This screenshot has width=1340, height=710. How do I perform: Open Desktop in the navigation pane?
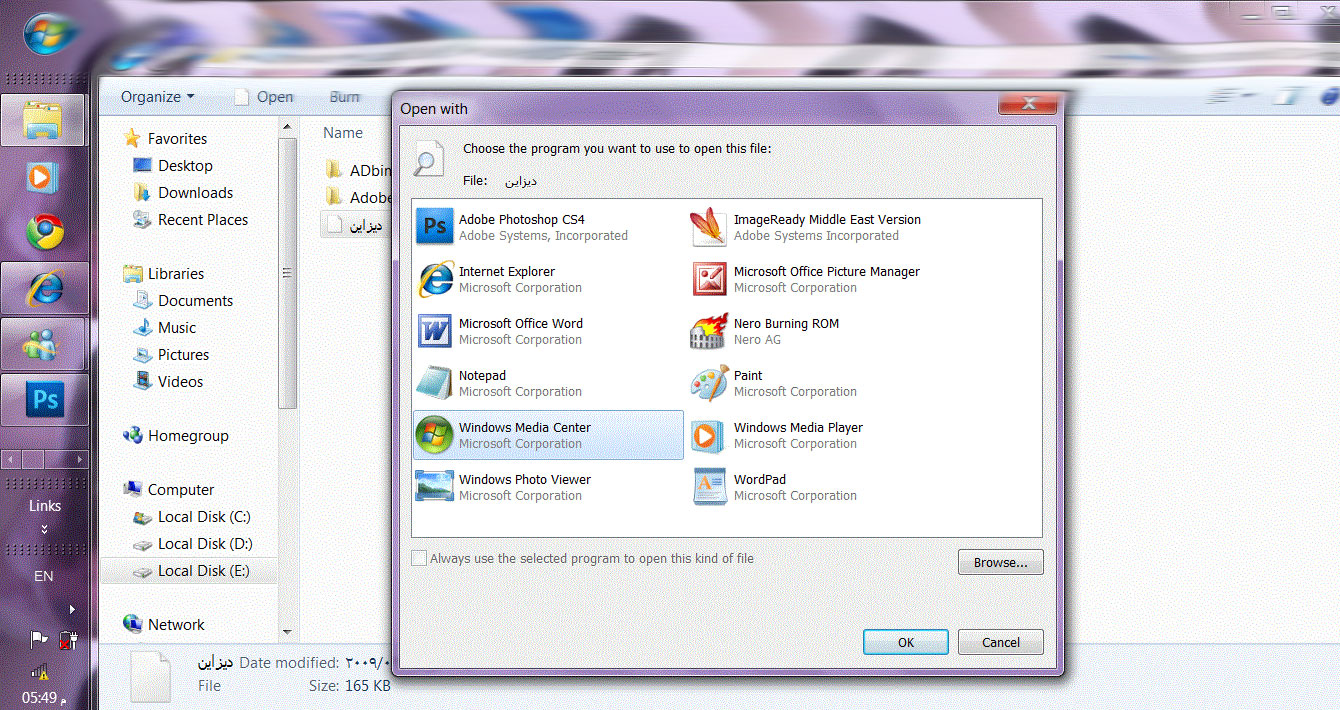(172, 166)
